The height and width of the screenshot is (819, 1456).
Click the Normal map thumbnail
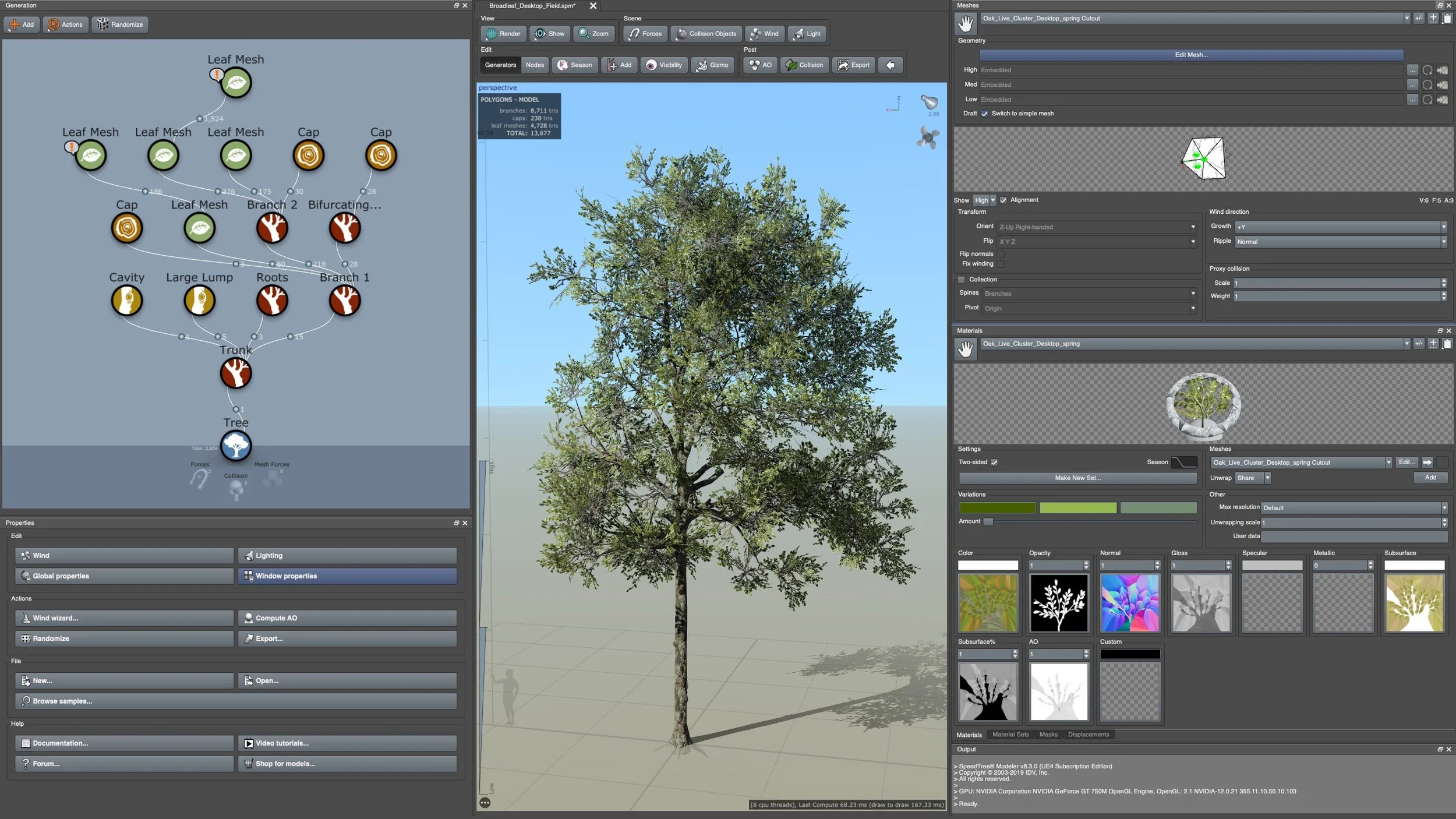[x=1130, y=603]
